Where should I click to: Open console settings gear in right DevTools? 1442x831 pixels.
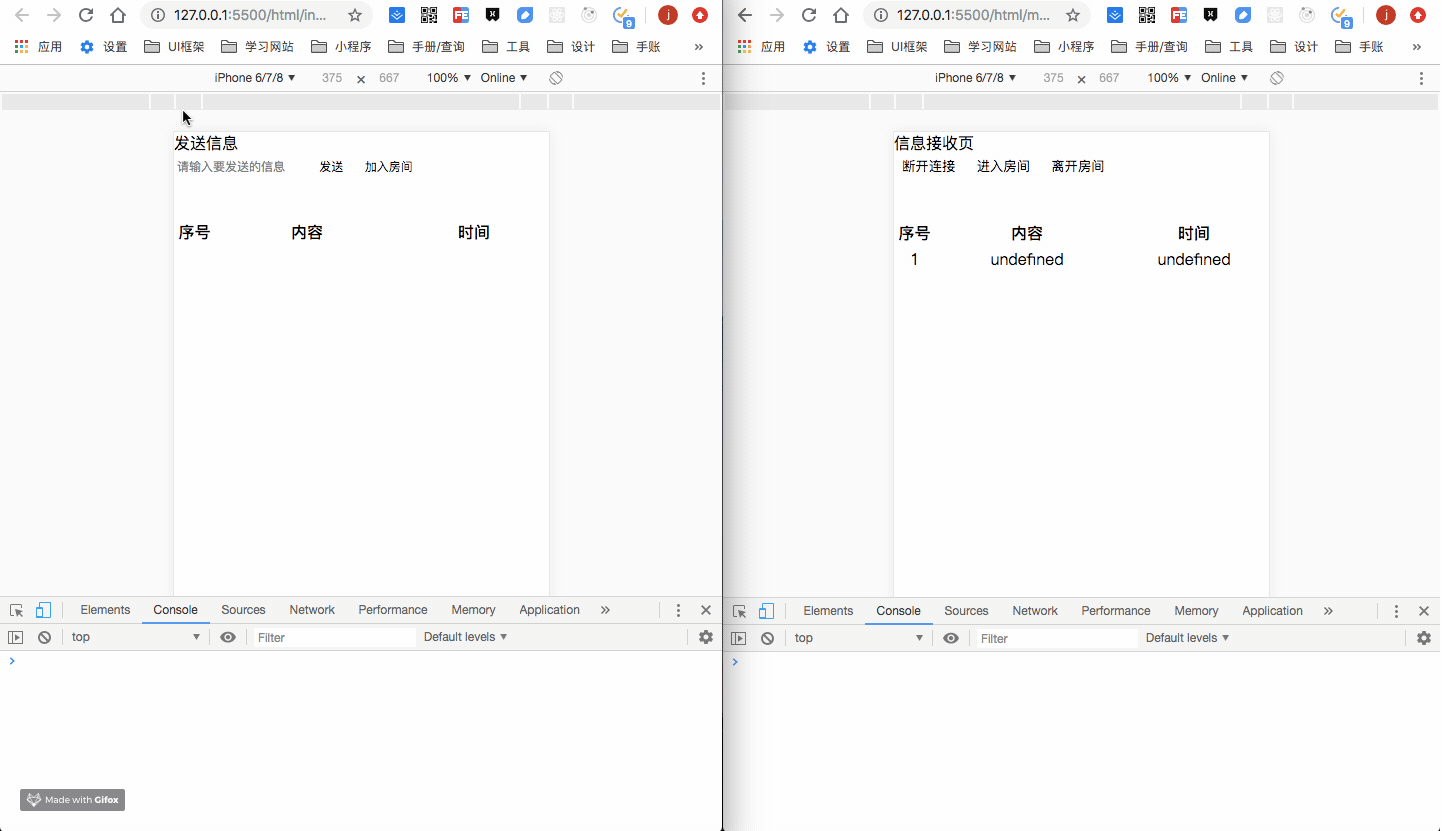click(x=1424, y=637)
